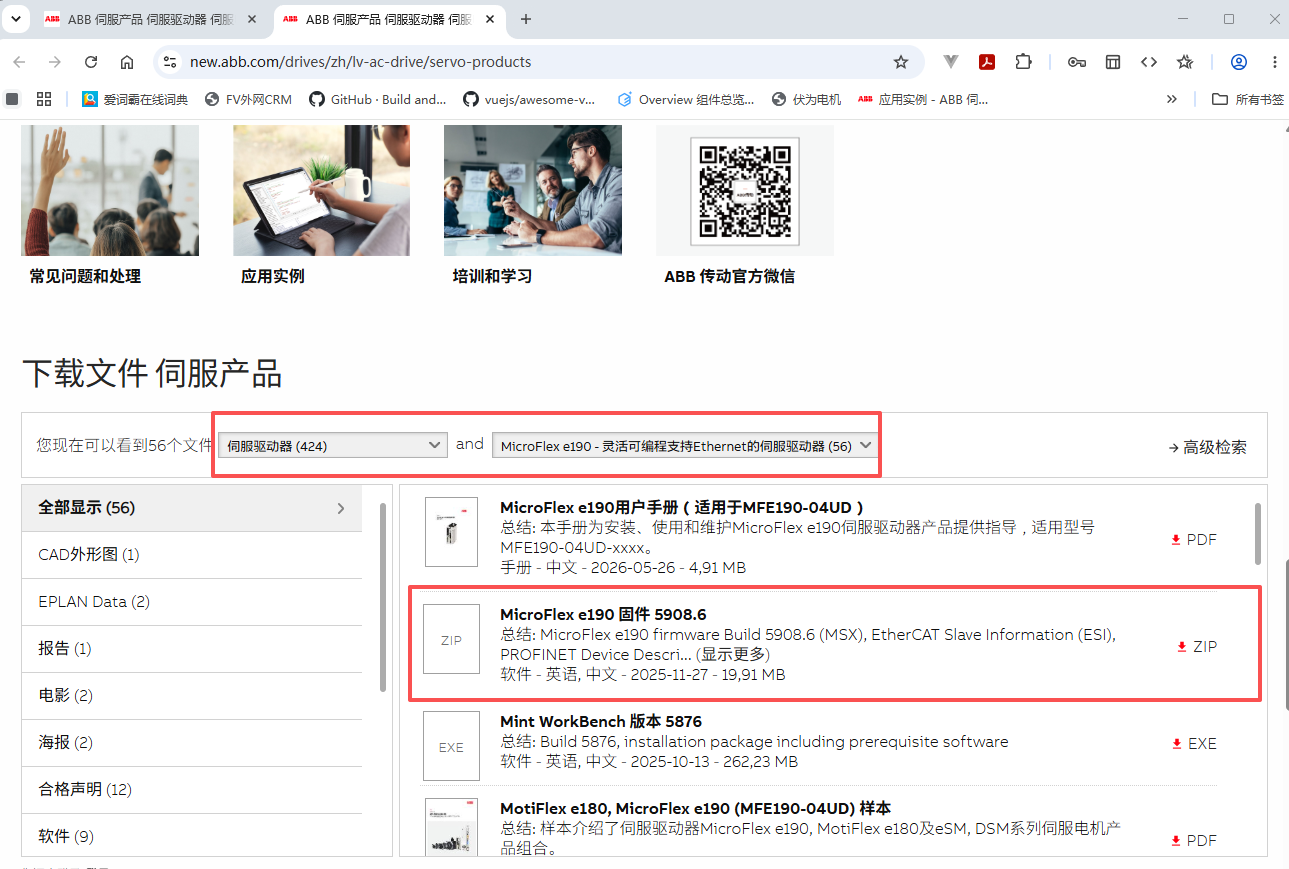Click the ABB 传动官方微信 QR code
Viewport: 1289px width, 869px height.
pyautogui.click(x=745, y=190)
